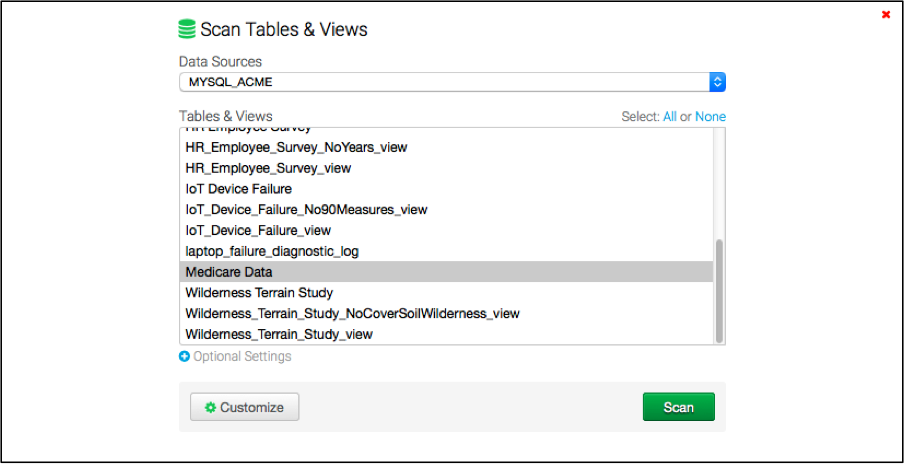Click the blue dropdown arrows for Data Sources
The height and width of the screenshot is (464, 904).
click(717, 82)
